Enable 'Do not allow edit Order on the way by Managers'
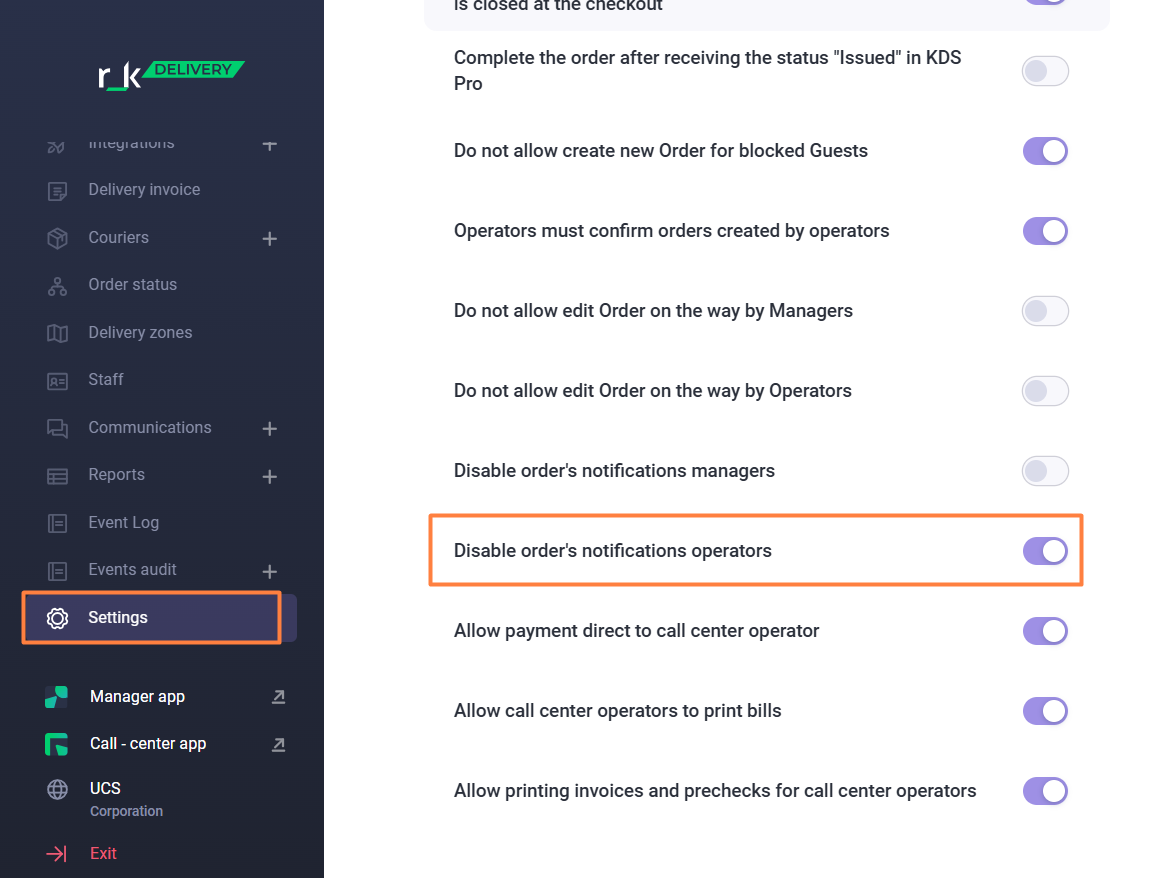The width and height of the screenshot is (1158, 878). pyautogui.click(x=1045, y=311)
